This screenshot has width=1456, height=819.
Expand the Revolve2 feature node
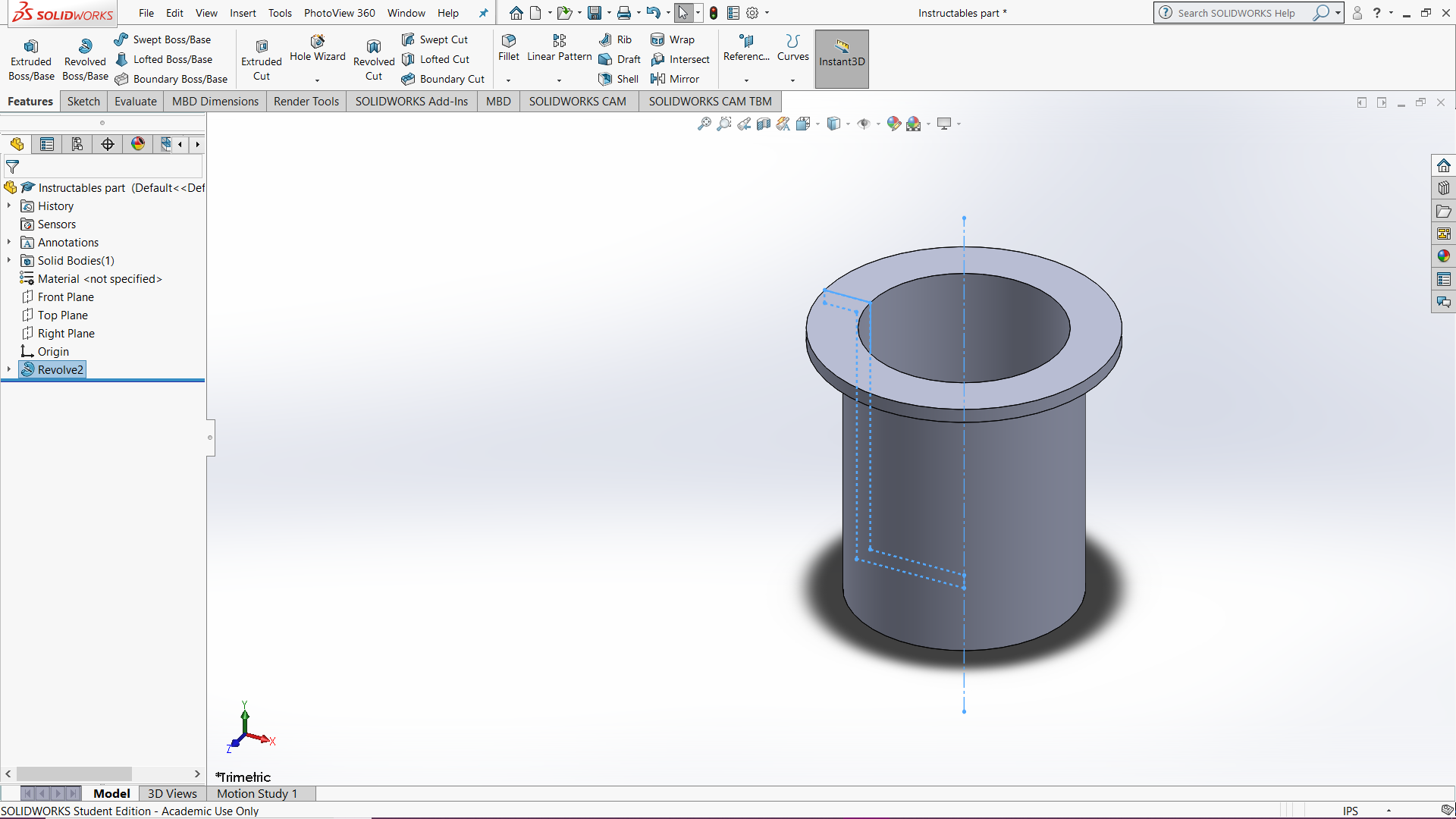pyautogui.click(x=8, y=369)
